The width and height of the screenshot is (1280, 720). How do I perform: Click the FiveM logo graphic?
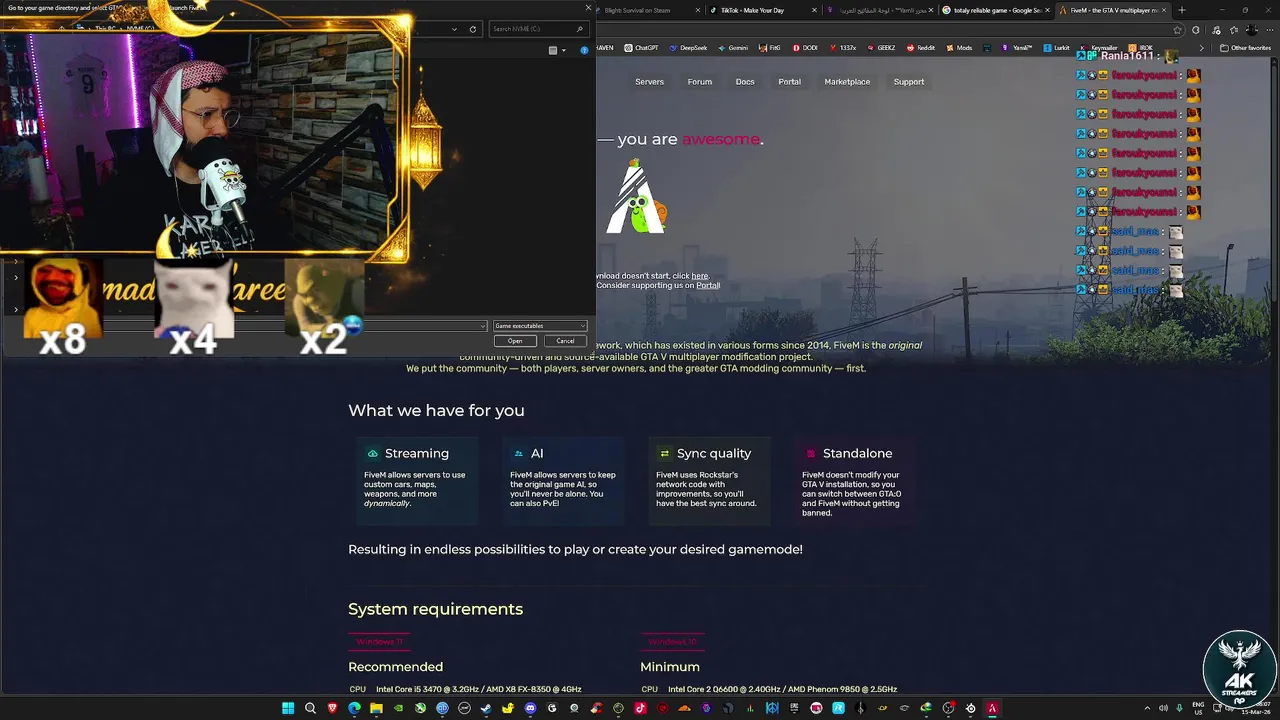(x=636, y=197)
